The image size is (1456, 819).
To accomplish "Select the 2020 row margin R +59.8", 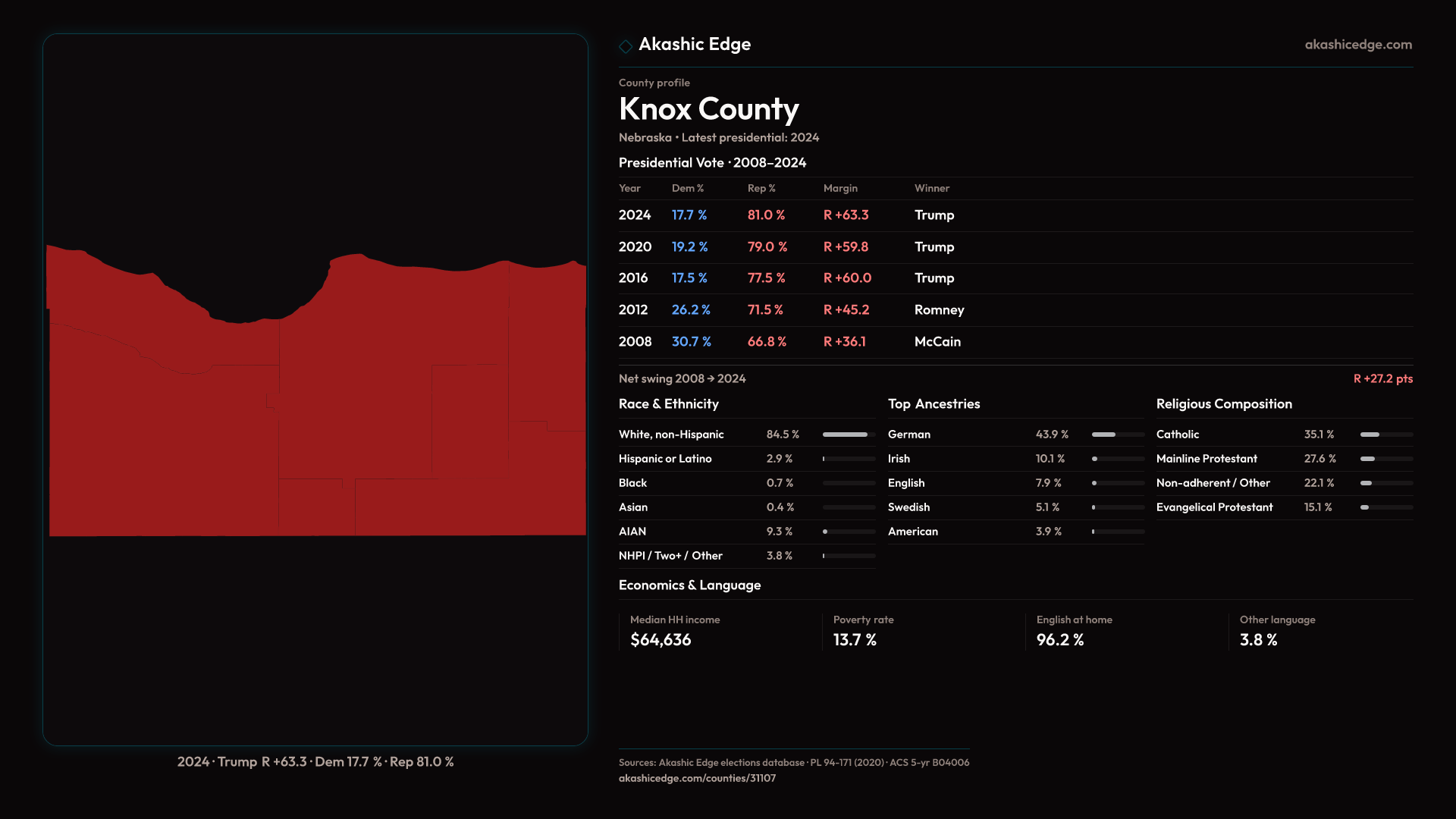I will pos(846,247).
